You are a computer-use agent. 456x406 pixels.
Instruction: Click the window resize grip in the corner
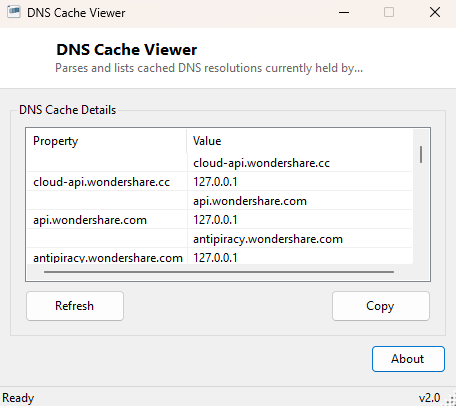point(451,400)
